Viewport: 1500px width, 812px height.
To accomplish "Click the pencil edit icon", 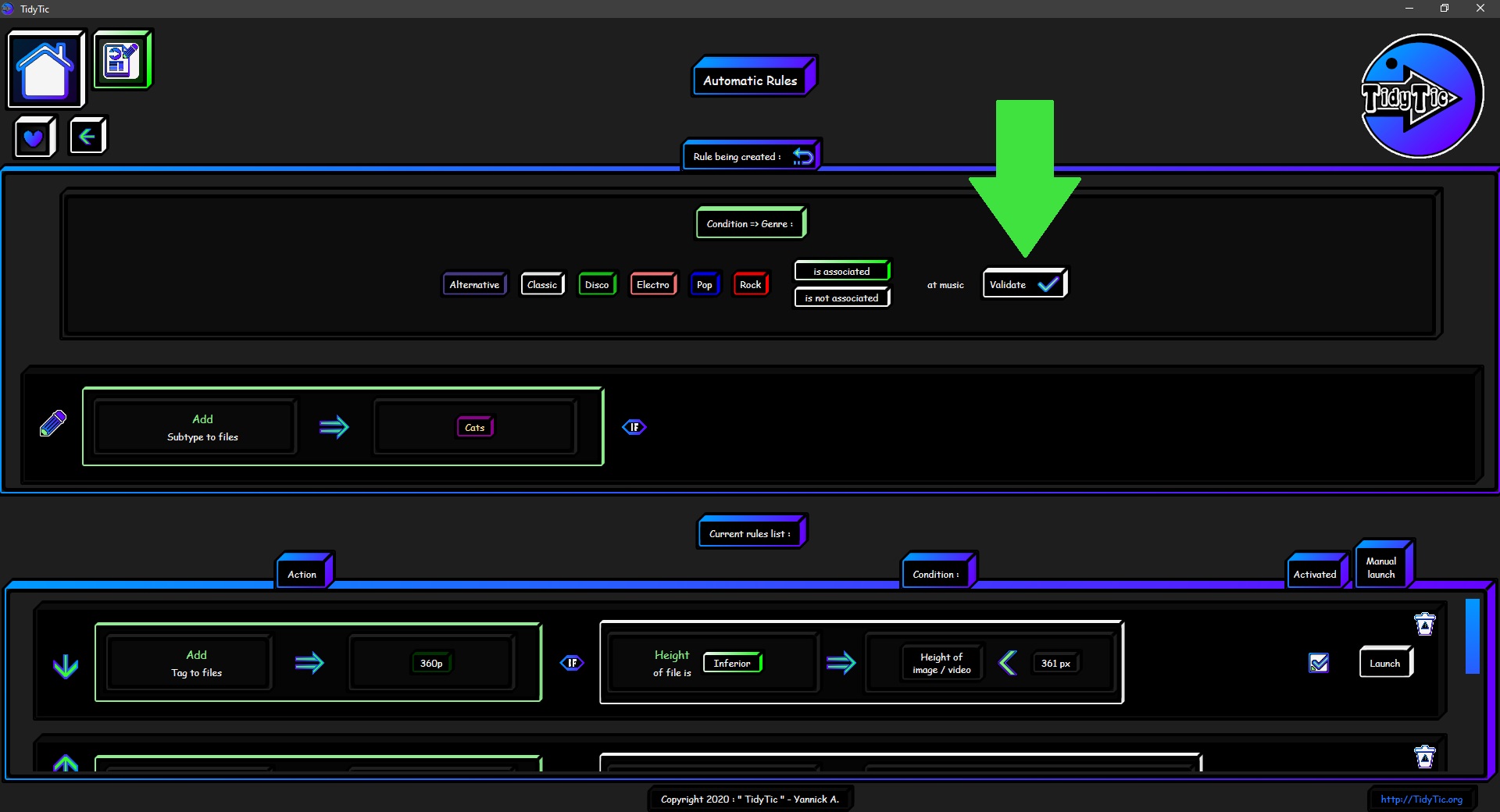I will pos(53,424).
